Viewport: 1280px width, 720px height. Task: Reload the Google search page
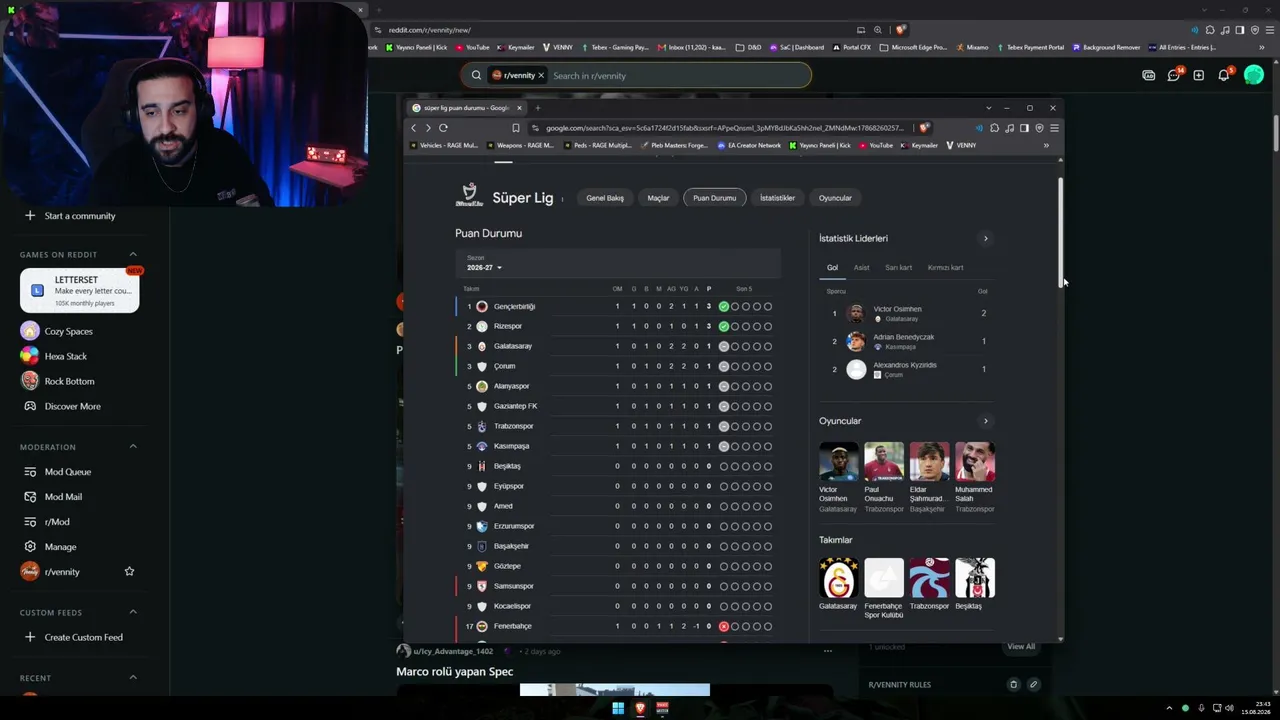(443, 128)
